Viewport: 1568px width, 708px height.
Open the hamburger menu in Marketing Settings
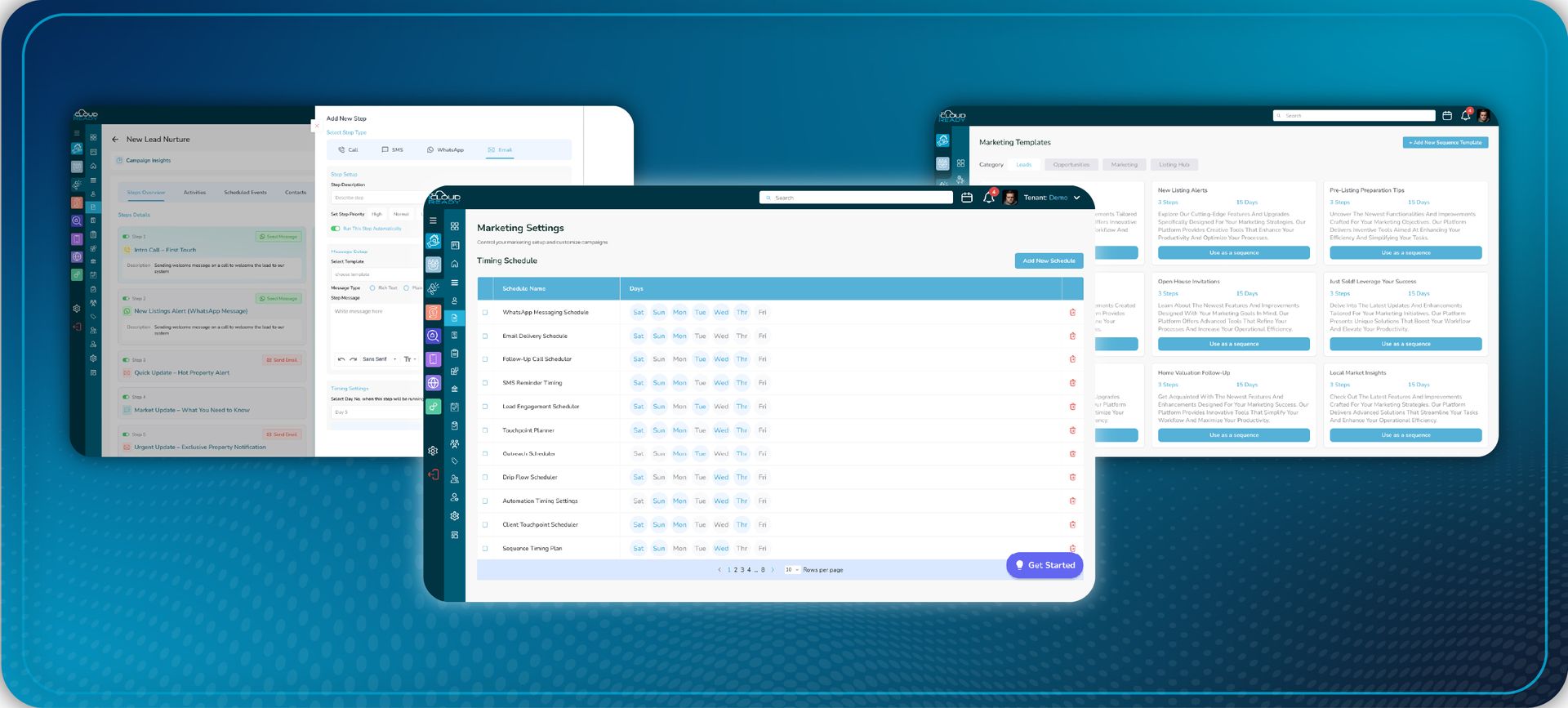point(433,220)
